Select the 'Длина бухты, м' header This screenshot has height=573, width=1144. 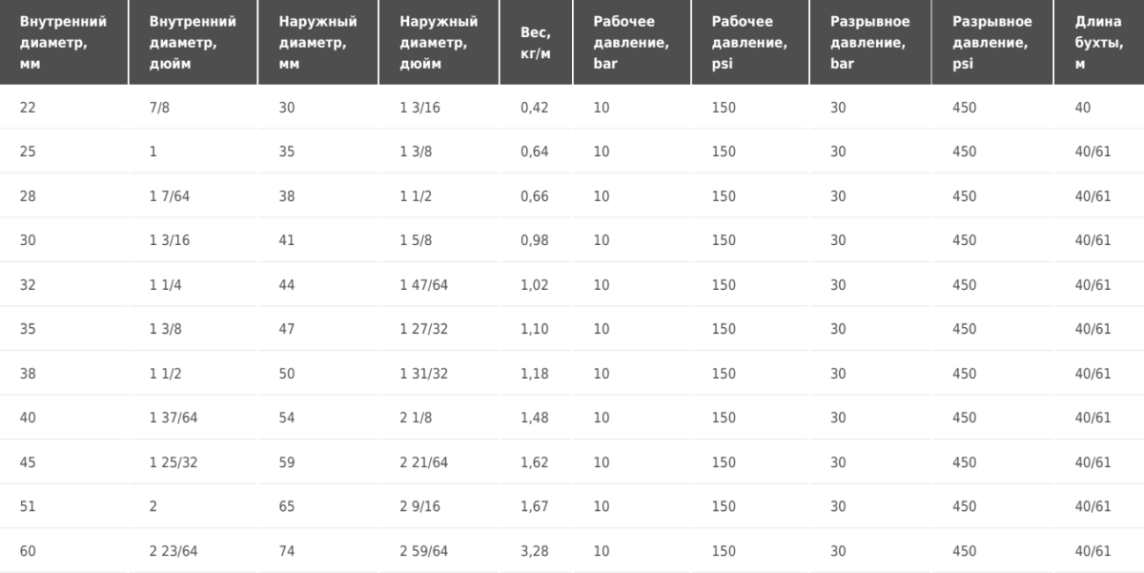(1099, 42)
